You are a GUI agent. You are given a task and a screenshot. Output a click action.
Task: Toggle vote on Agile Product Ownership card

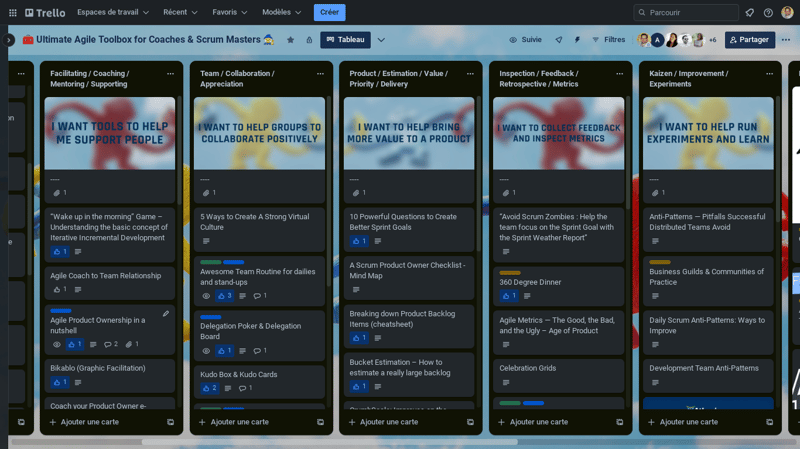pyautogui.click(x=74, y=344)
